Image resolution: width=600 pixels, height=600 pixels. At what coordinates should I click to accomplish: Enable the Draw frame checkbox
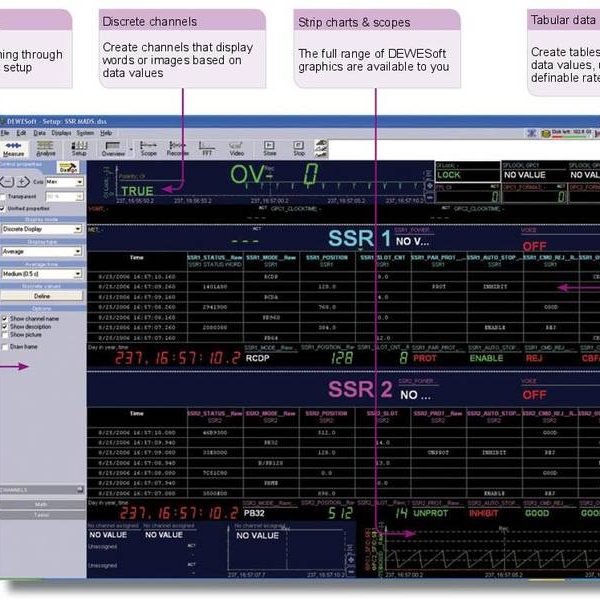pyautogui.click(x=5, y=347)
